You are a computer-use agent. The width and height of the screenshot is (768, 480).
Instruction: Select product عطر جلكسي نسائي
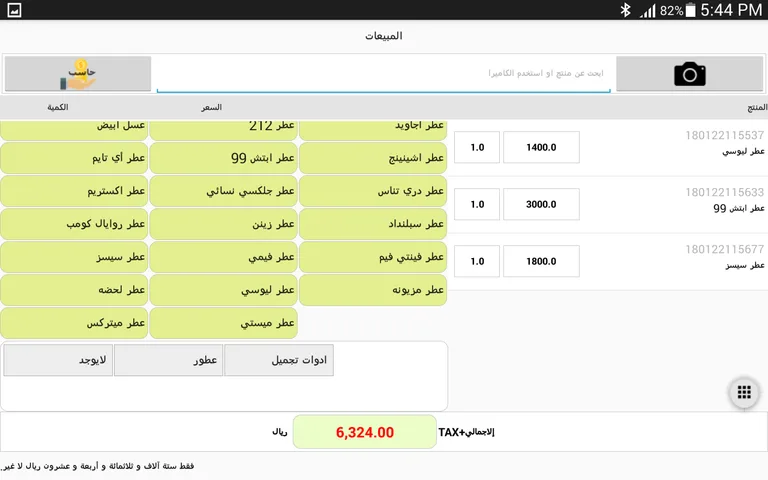pyautogui.click(x=223, y=191)
